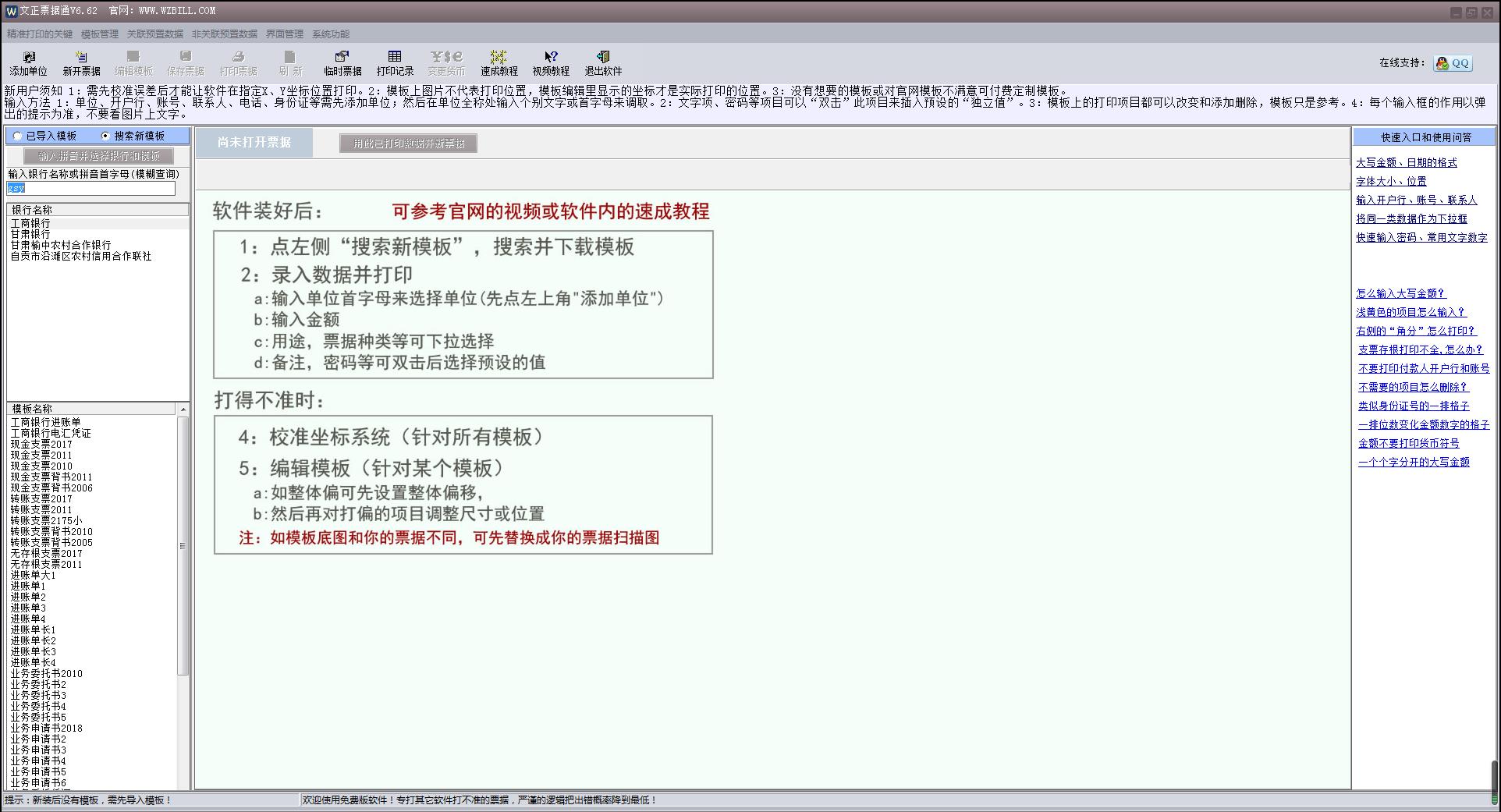Click 退出软件 exit icon
Image resolution: width=1501 pixels, height=812 pixels.
point(603,63)
